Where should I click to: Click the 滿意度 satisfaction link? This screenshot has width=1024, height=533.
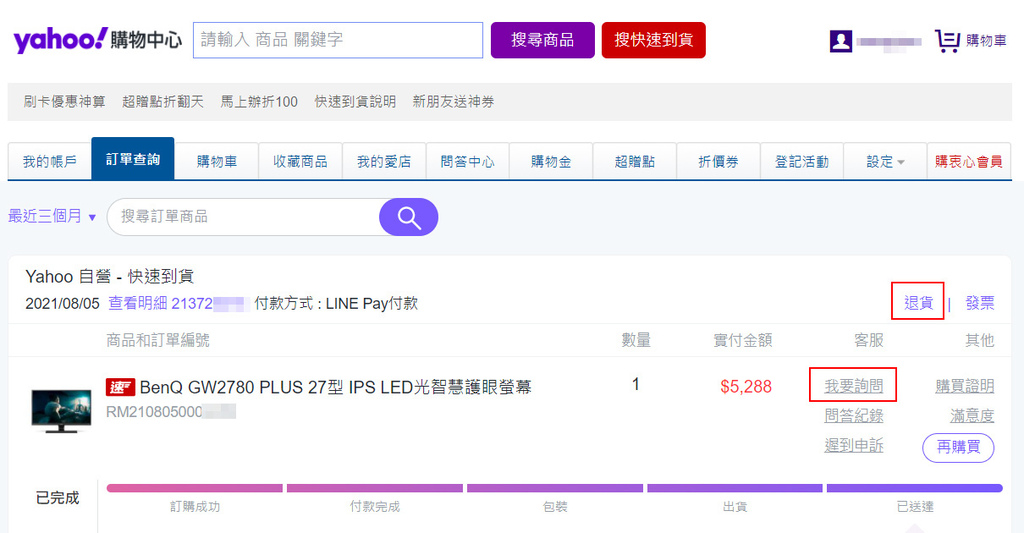(x=972, y=415)
